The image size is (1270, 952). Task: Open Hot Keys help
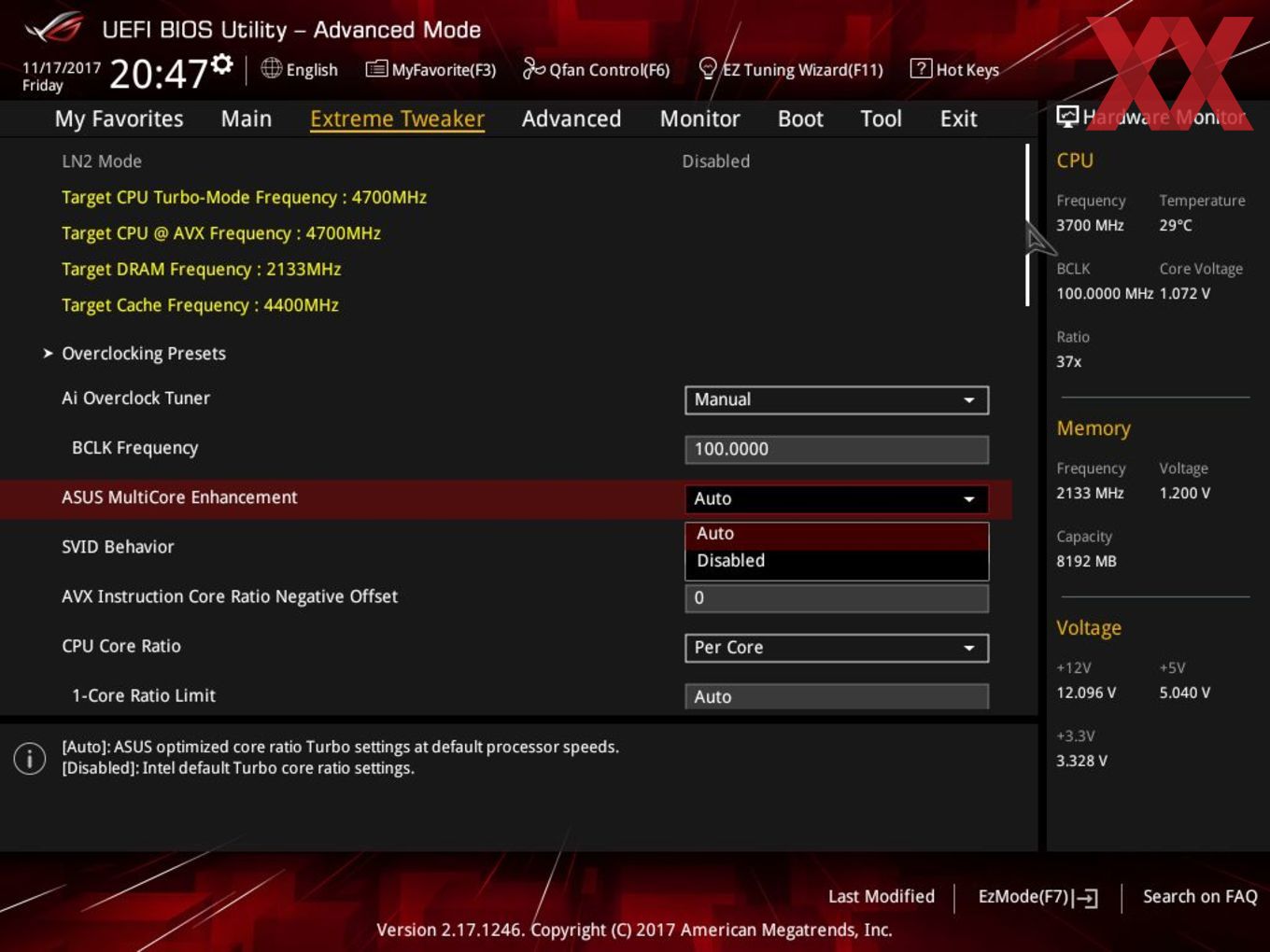954,69
